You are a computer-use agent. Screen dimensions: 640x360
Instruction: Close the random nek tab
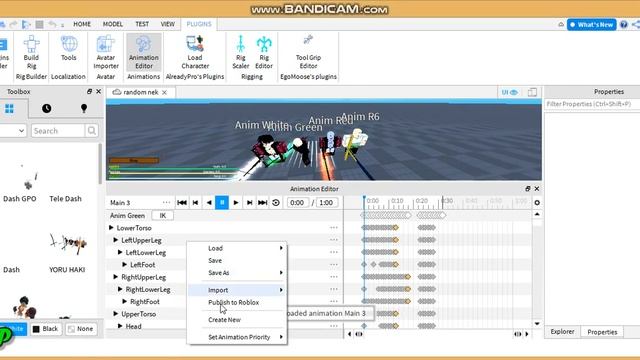click(164, 93)
